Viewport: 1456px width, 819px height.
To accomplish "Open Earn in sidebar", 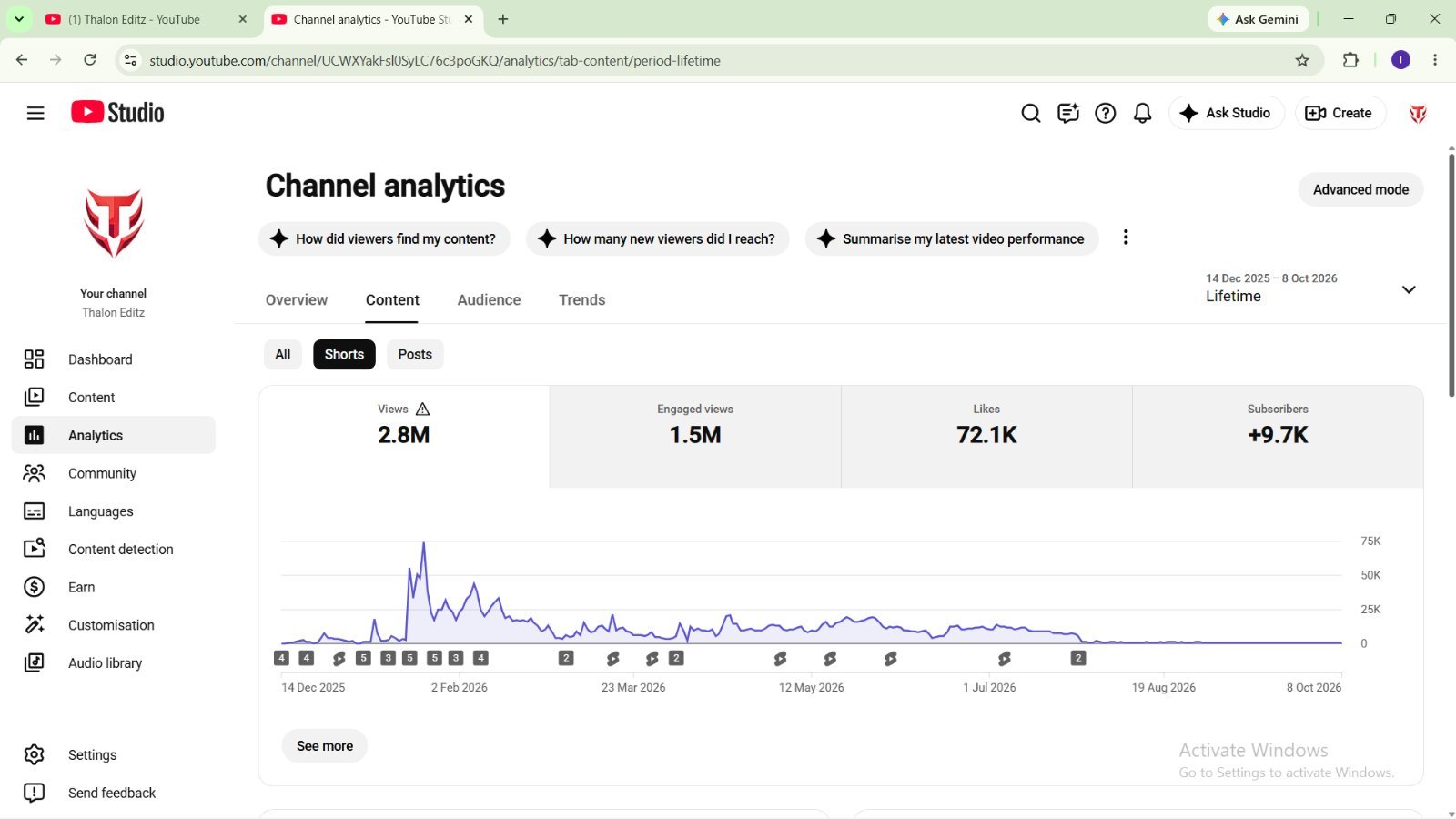I will 114,588.
